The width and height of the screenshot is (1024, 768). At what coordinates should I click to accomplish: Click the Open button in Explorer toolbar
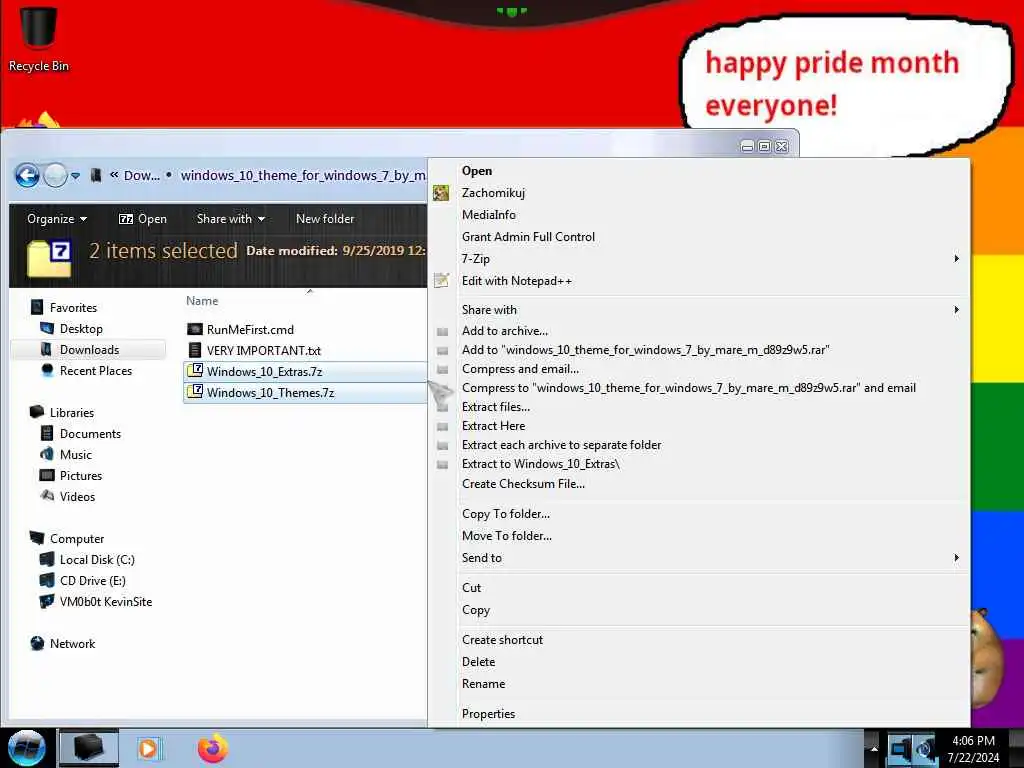142,219
